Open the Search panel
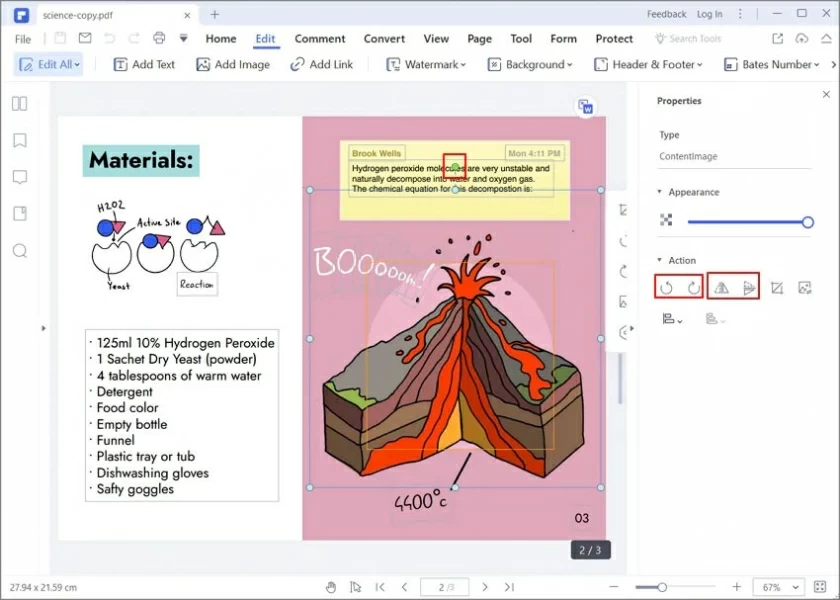The height and width of the screenshot is (600, 840). pos(18,251)
